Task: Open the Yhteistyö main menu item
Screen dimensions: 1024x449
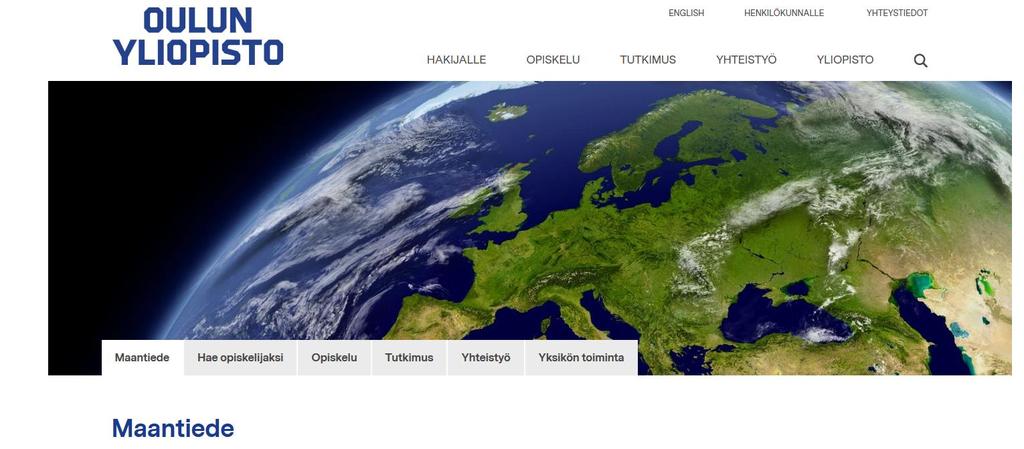Action: coord(746,60)
